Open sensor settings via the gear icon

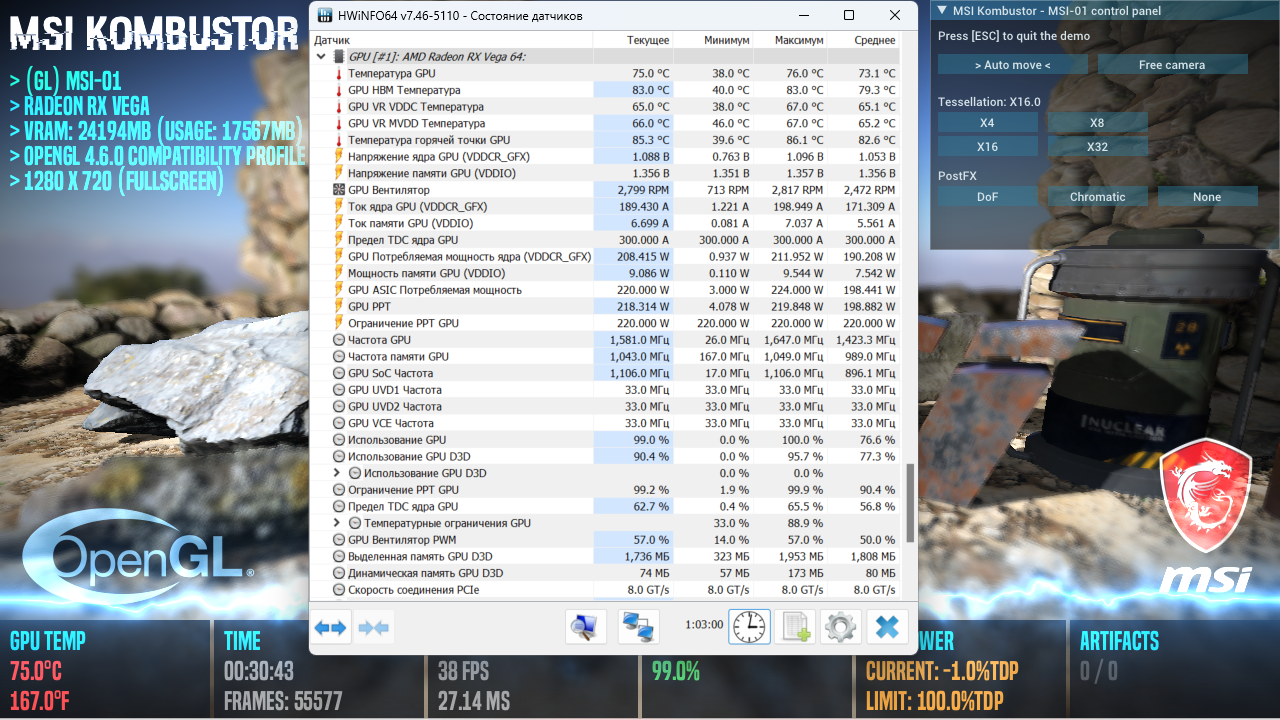(841, 627)
